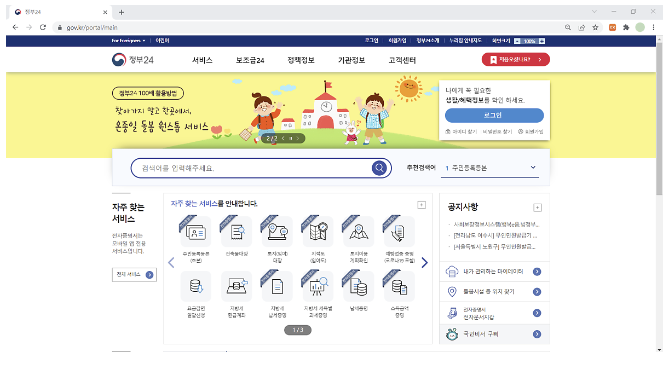The height and width of the screenshot is (368, 666).
Task: Open the 고객센터 menu
Action: [x=402, y=60]
